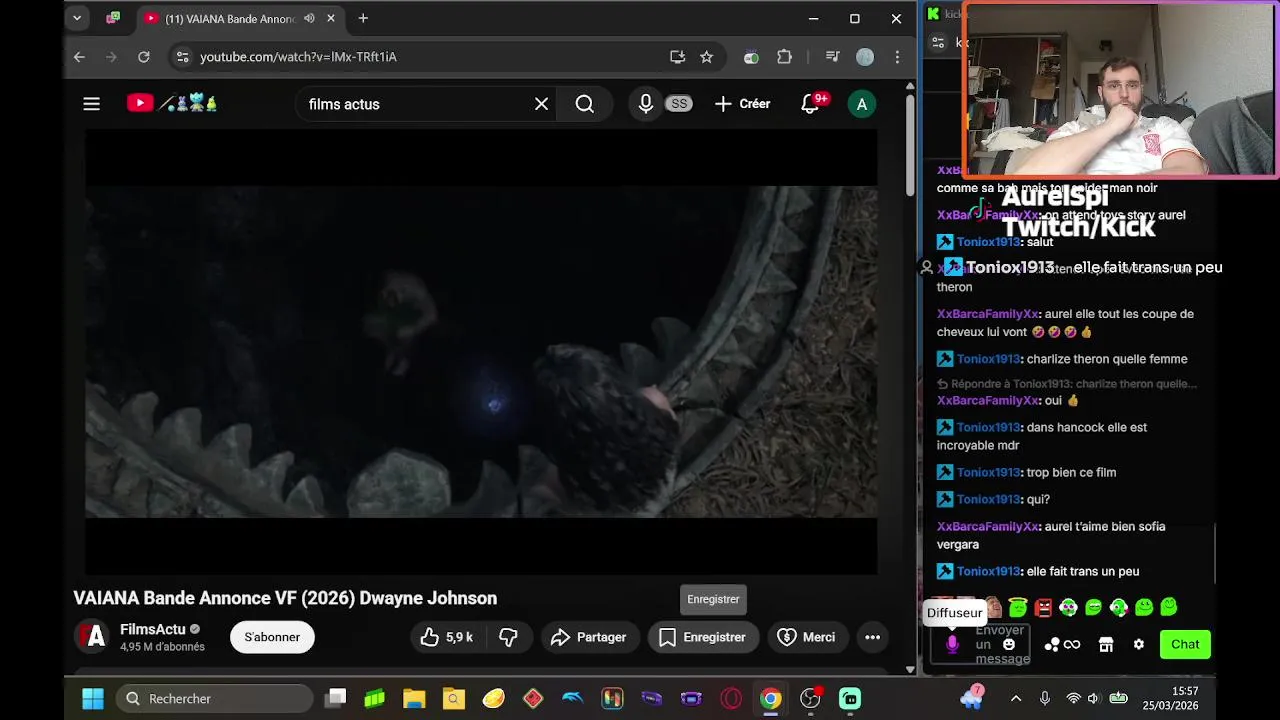The width and height of the screenshot is (1280, 720).
Task: Open Chrome media controls icon
Action: click(x=832, y=57)
